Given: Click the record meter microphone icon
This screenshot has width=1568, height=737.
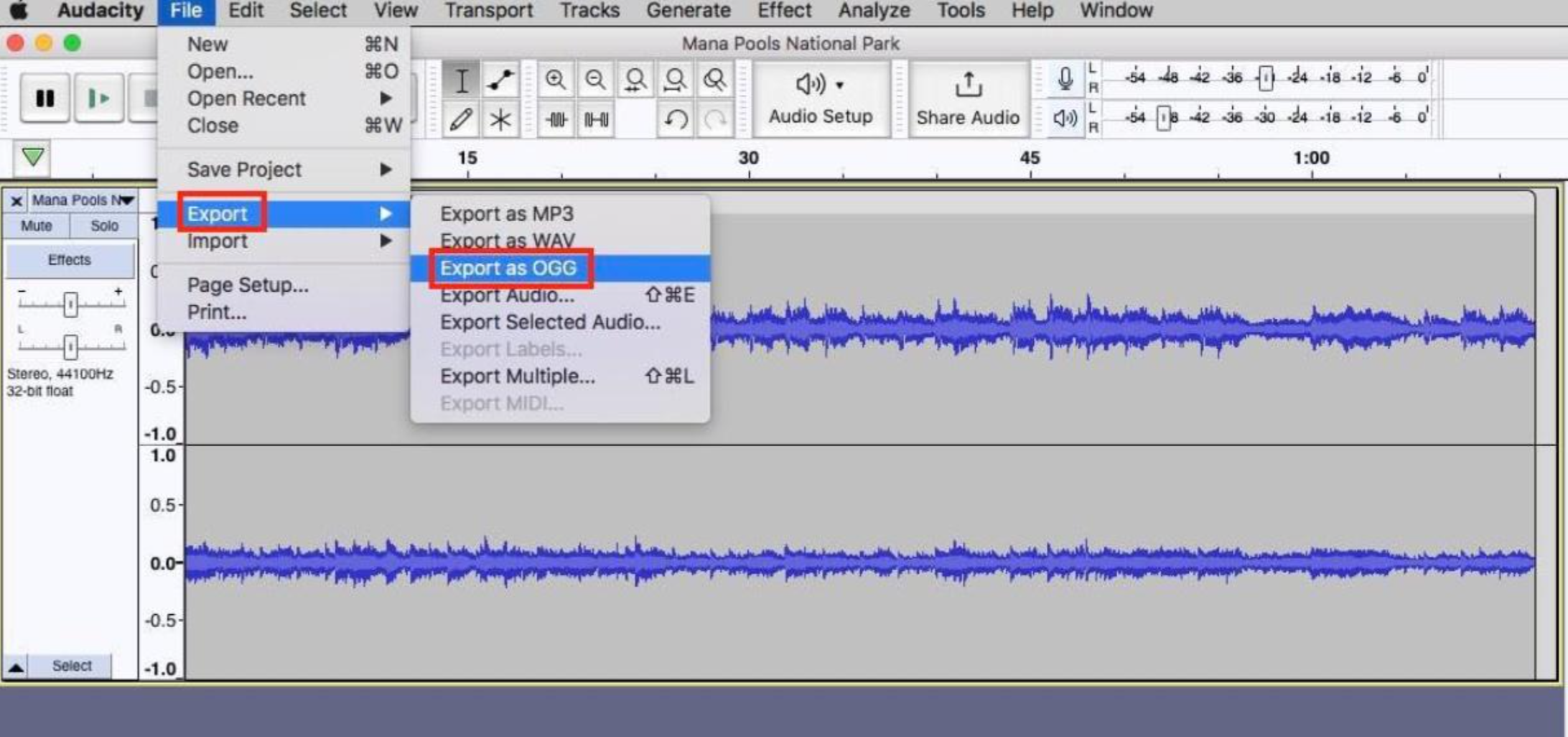Looking at the screenshot, I should (x=1065, y=78).
